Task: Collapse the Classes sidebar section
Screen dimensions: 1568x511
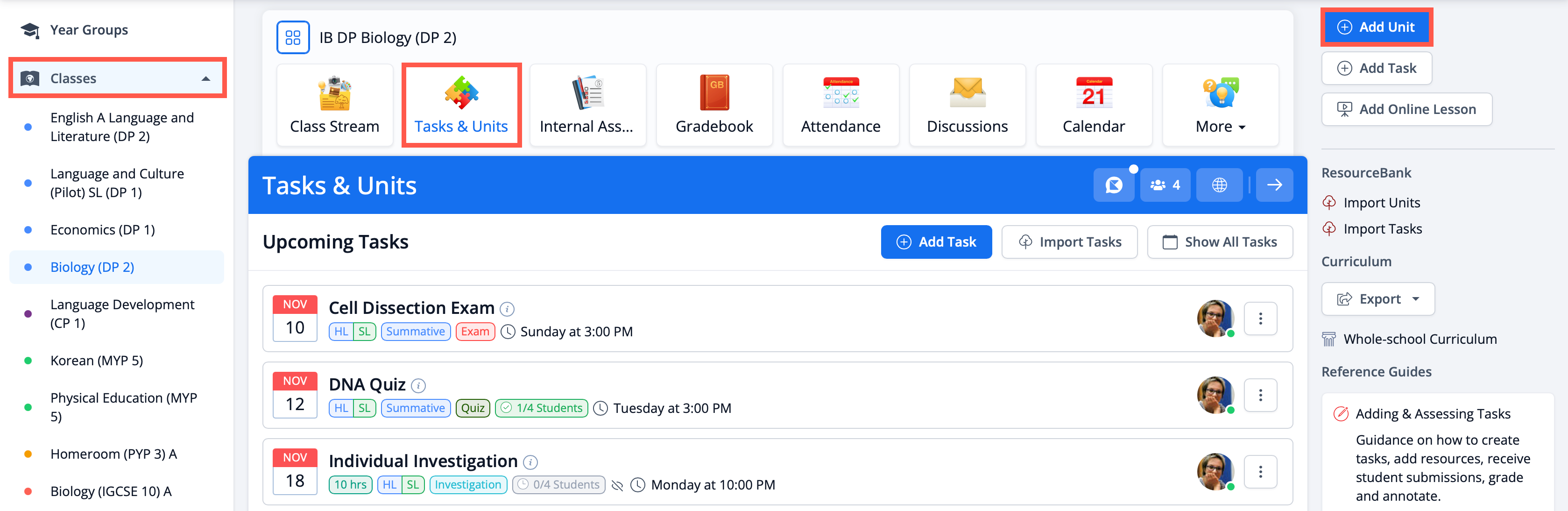Action: (206, 78)
